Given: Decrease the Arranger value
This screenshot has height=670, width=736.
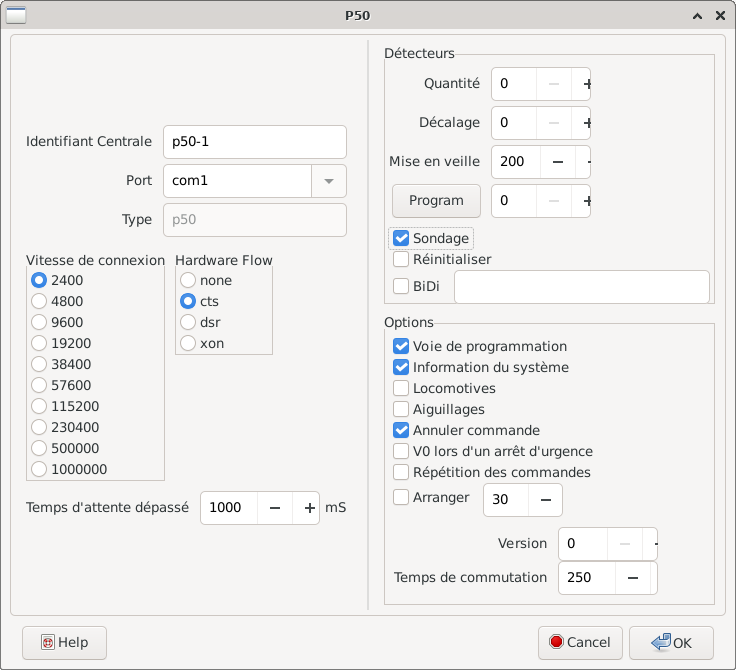Looking at the screenshot, I should click(x=545, y=499).
